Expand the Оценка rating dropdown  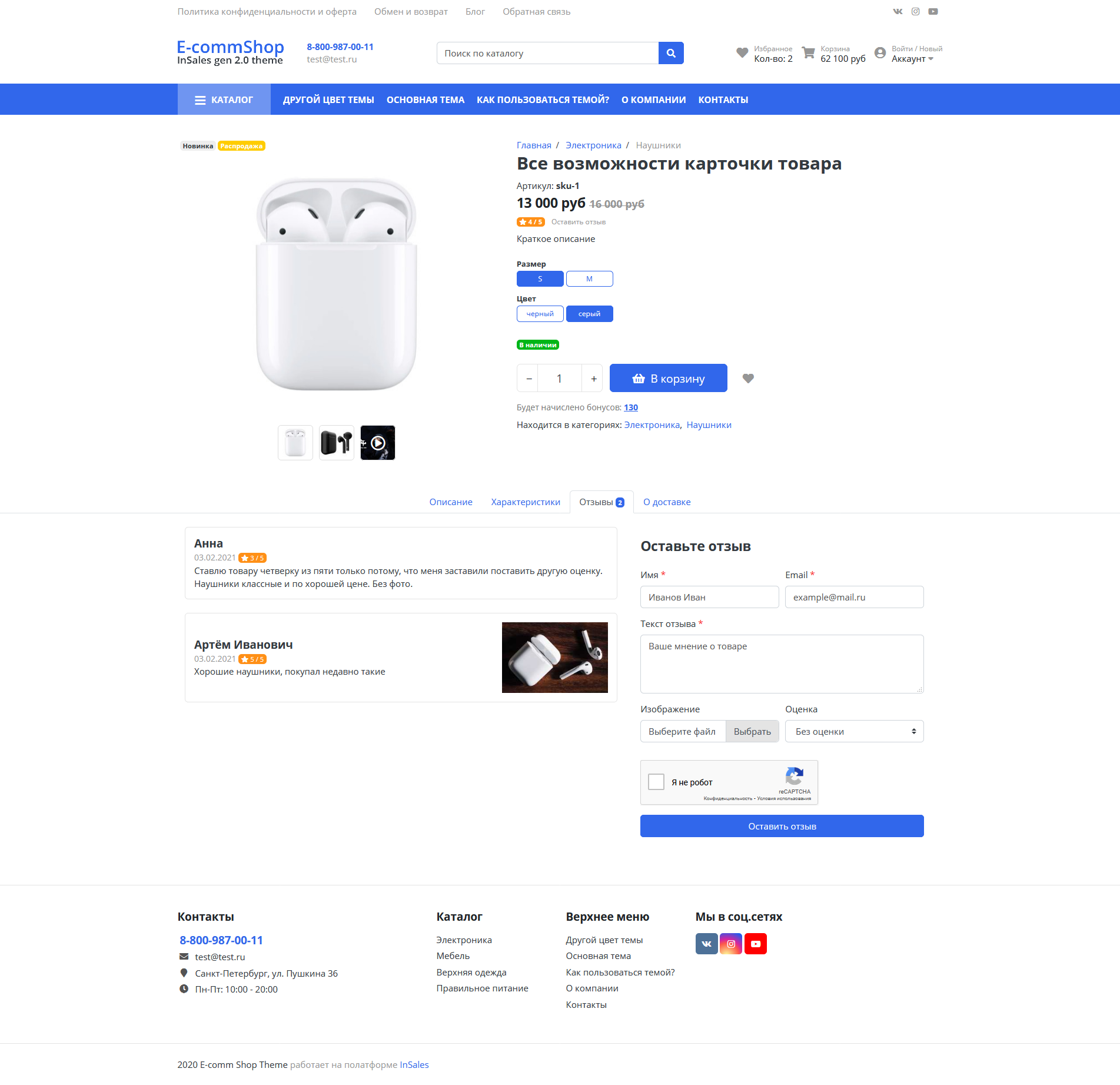pos(854,731)
